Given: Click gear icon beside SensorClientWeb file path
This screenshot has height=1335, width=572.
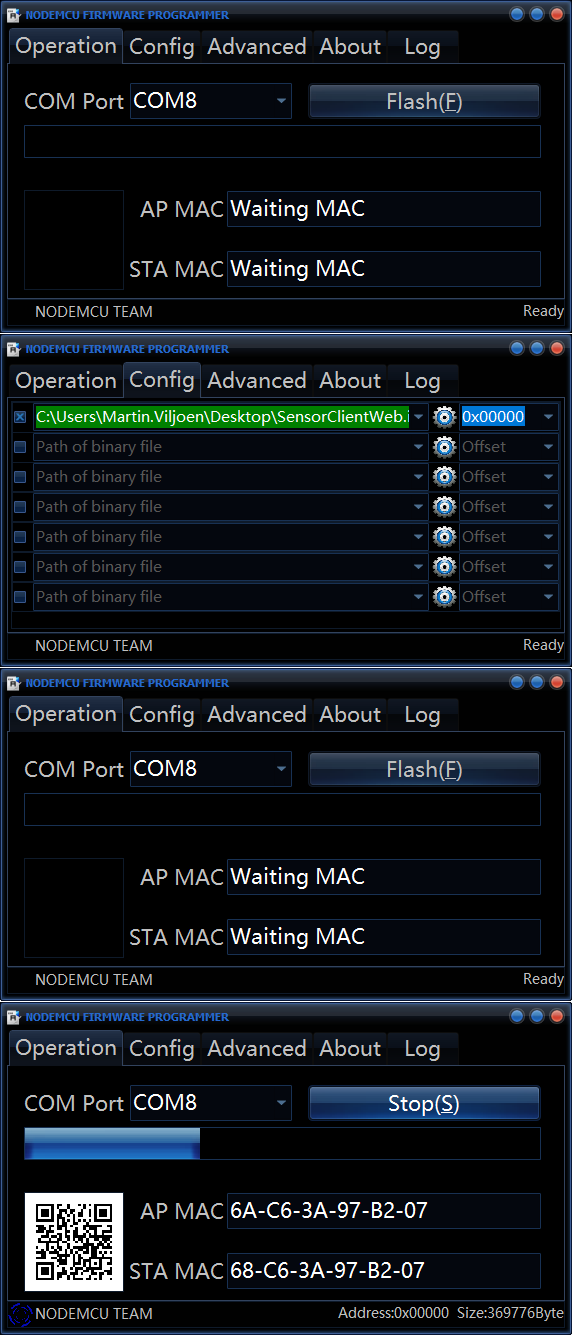Looking at the screenshot, I should point(444,417).
